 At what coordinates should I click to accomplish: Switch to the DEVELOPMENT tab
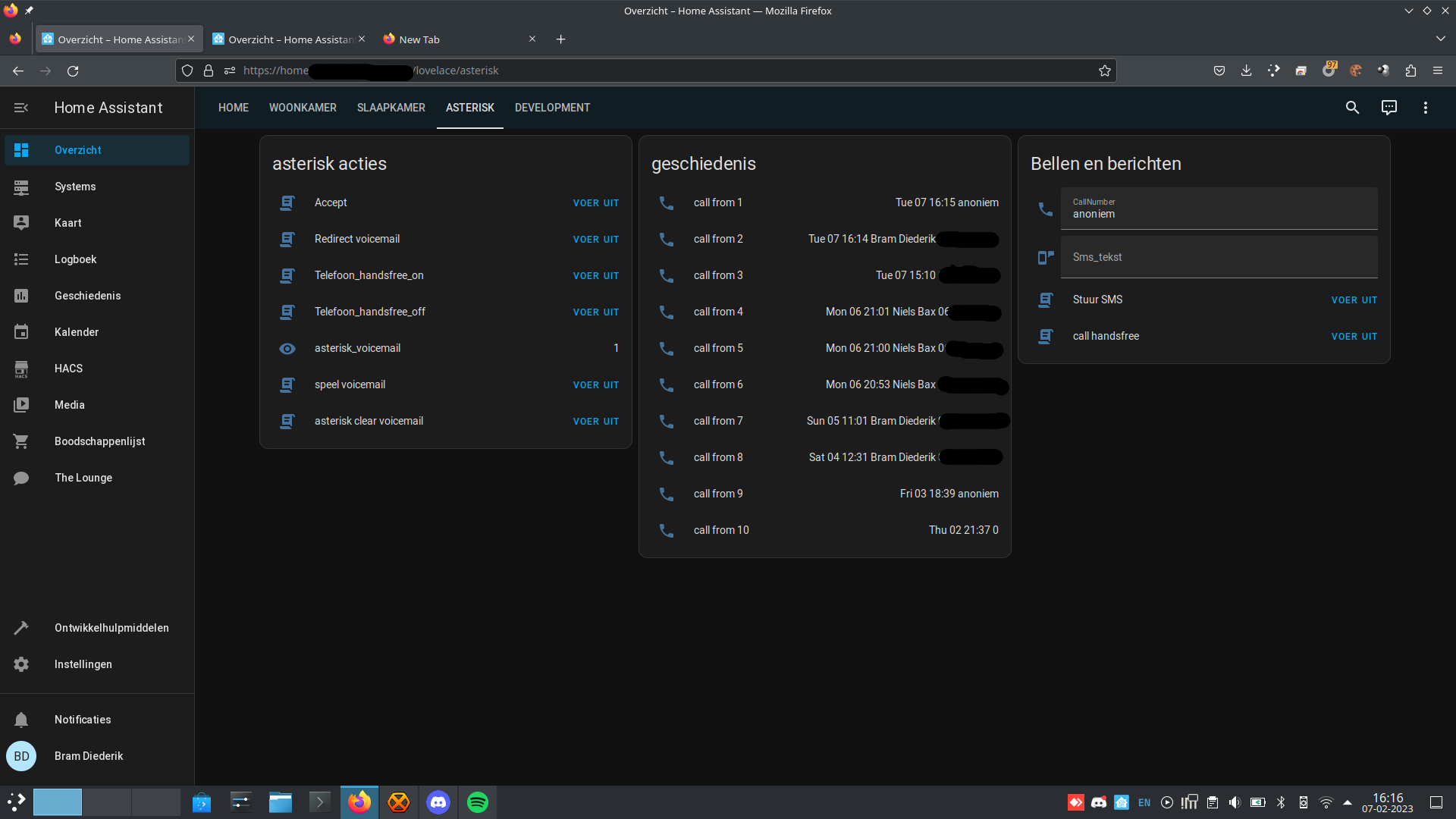(552, 108)
